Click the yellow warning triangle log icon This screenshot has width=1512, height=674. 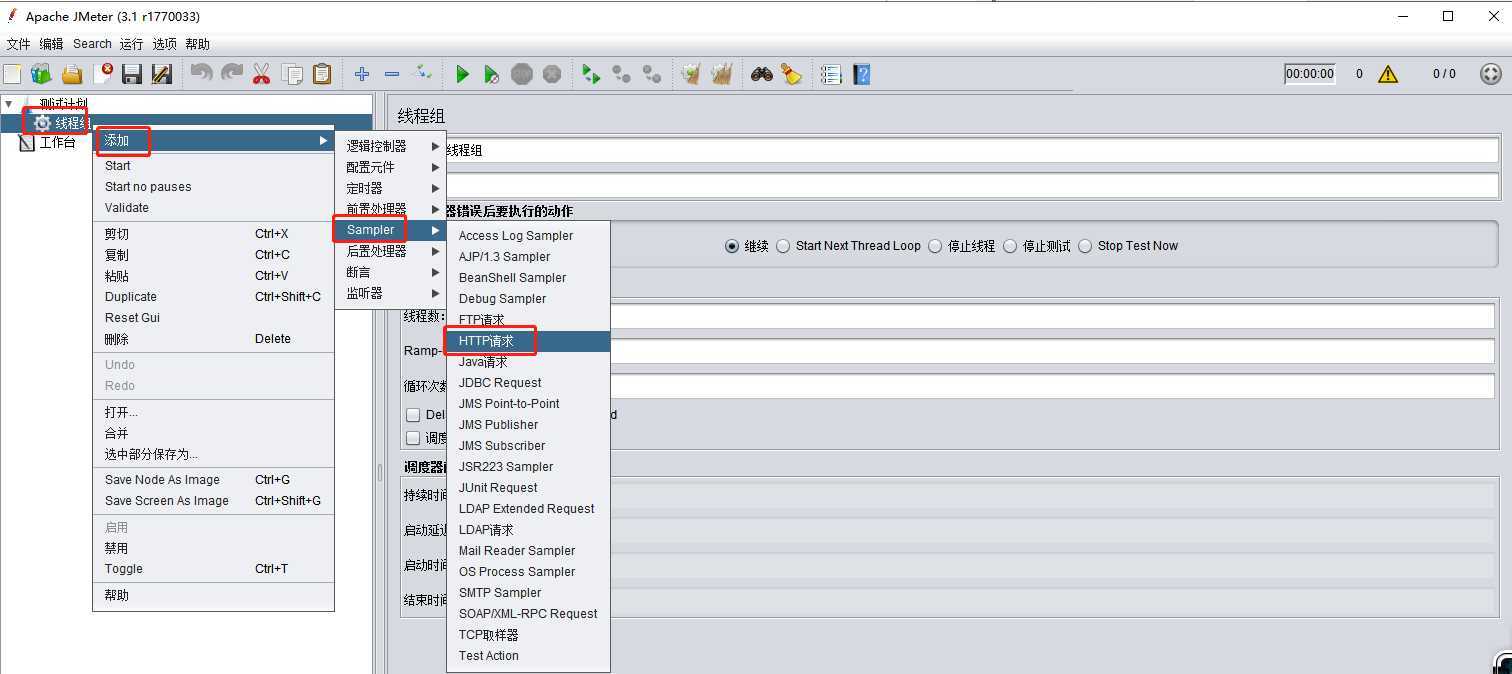pyautogui.click(x=1388, y=74)
